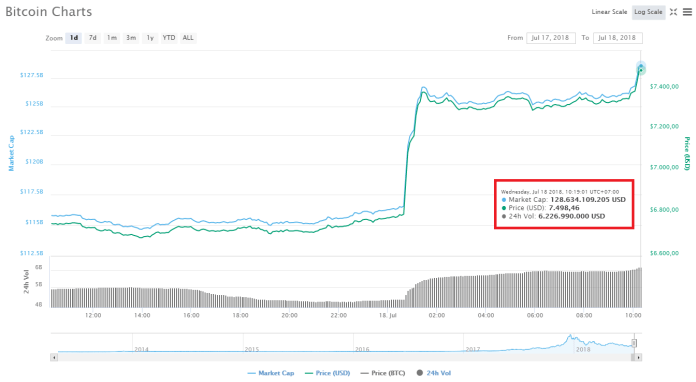Edit the From date field
The height and width of the screenshot is (382, 696).
tap(550, 38)
